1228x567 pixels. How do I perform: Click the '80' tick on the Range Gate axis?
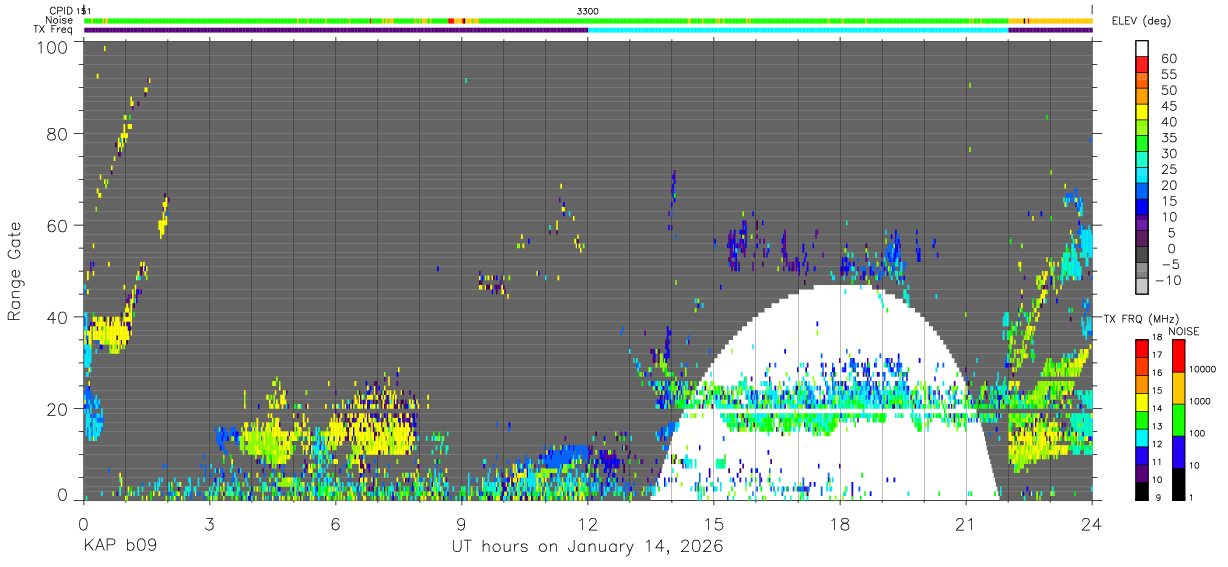[x=58, y=133]
